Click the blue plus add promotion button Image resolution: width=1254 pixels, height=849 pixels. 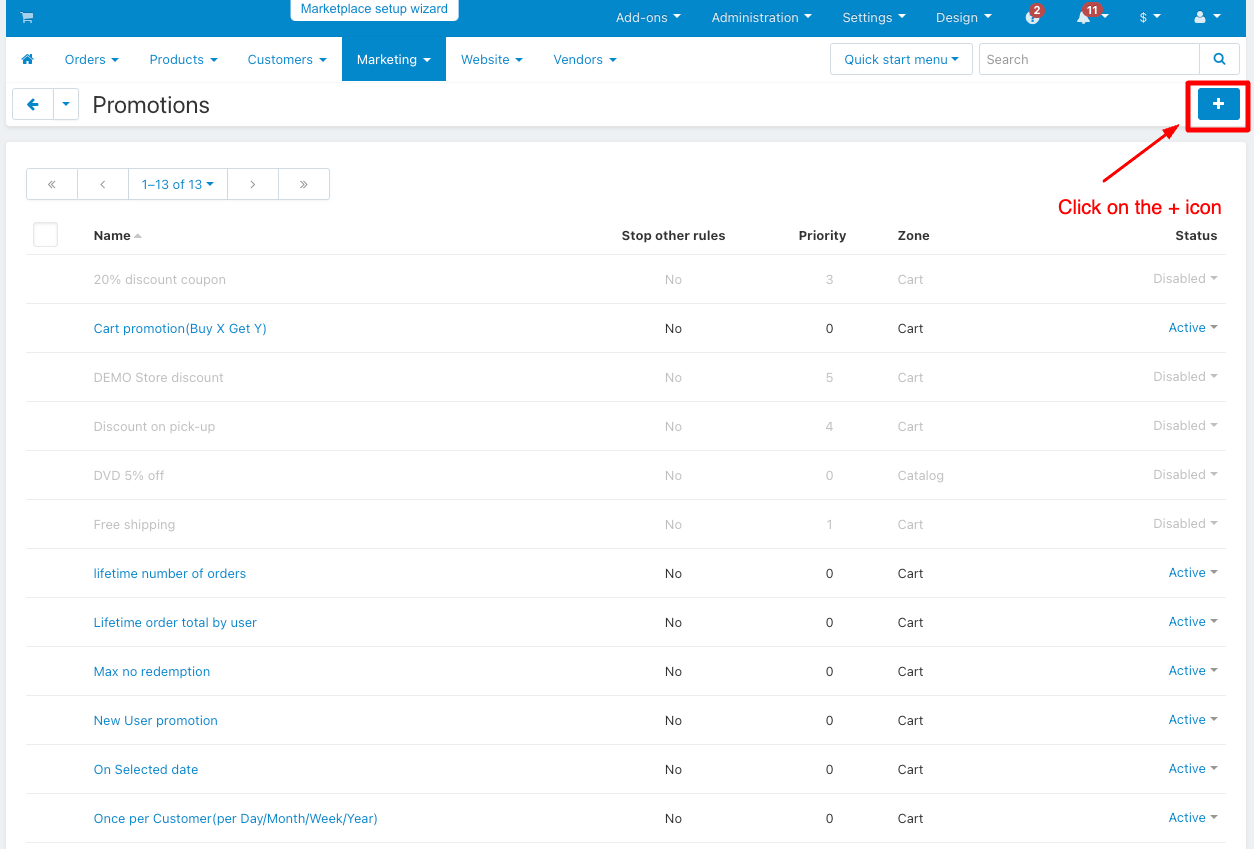[x=1218, y=104]
